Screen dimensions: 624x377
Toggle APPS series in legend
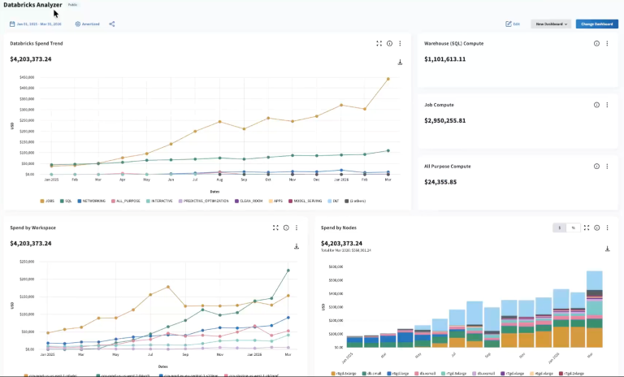click(x=276, y=201)
